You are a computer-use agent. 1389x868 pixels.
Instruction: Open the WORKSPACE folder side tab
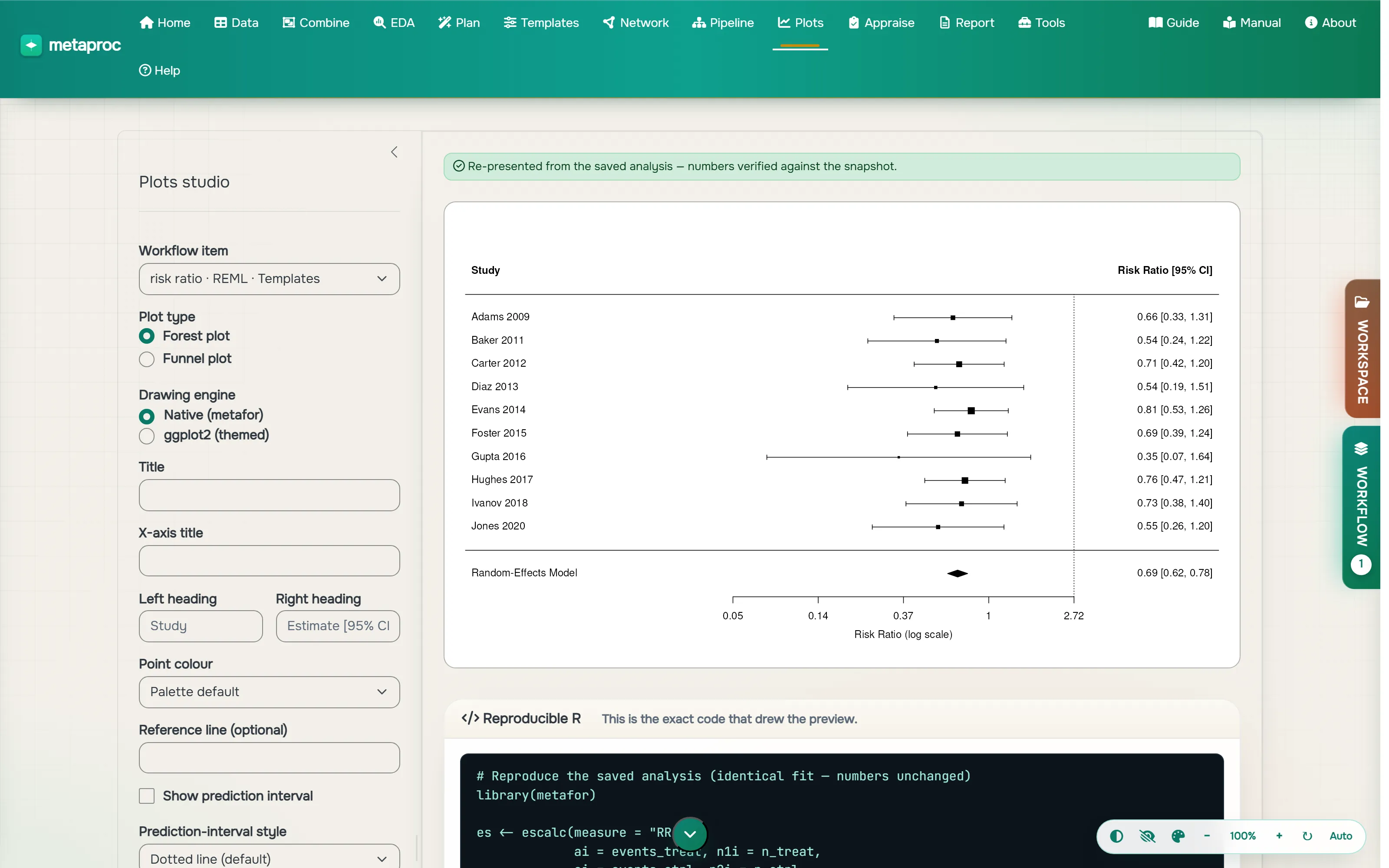point(1362,349)
